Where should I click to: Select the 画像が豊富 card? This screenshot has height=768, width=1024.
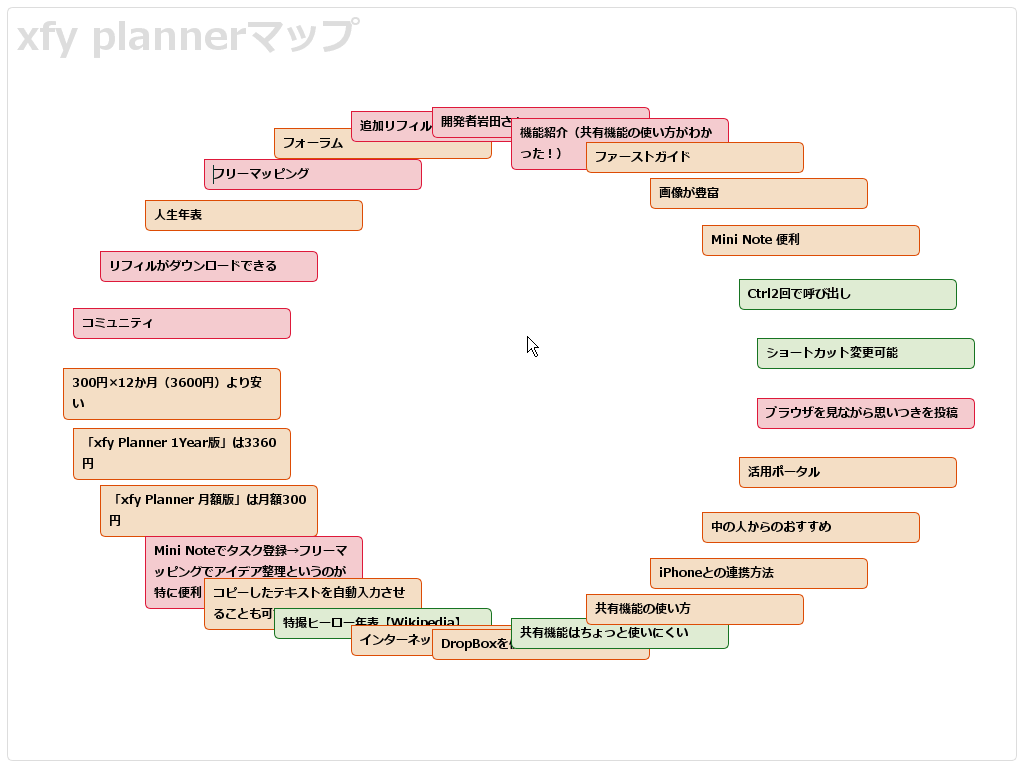(x=759, y=193)
